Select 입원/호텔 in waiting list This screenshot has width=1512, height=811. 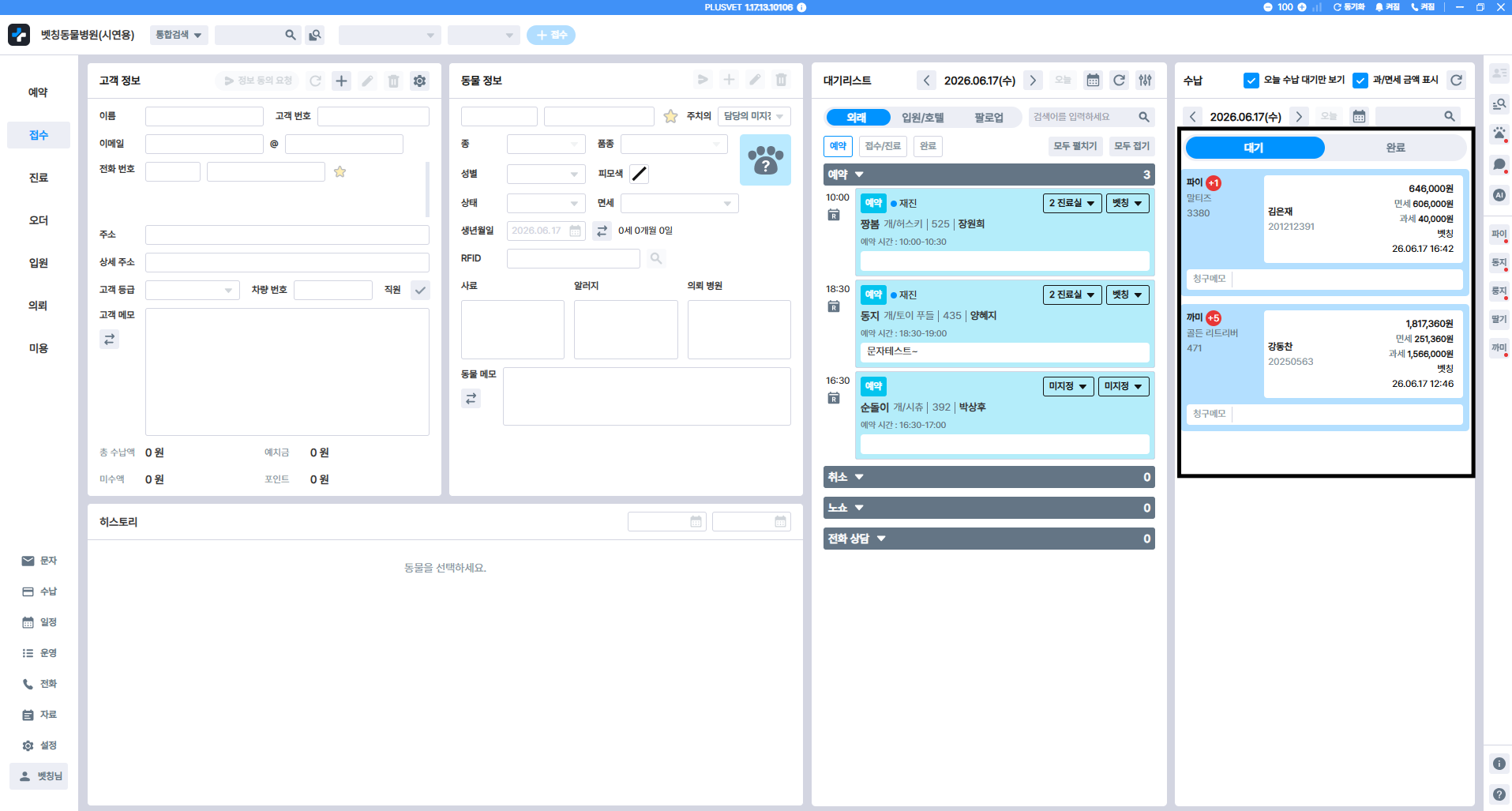(923, 118)
